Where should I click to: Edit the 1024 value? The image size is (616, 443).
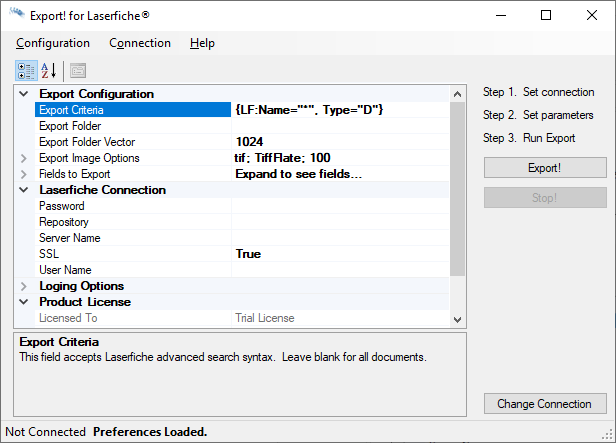340,142
